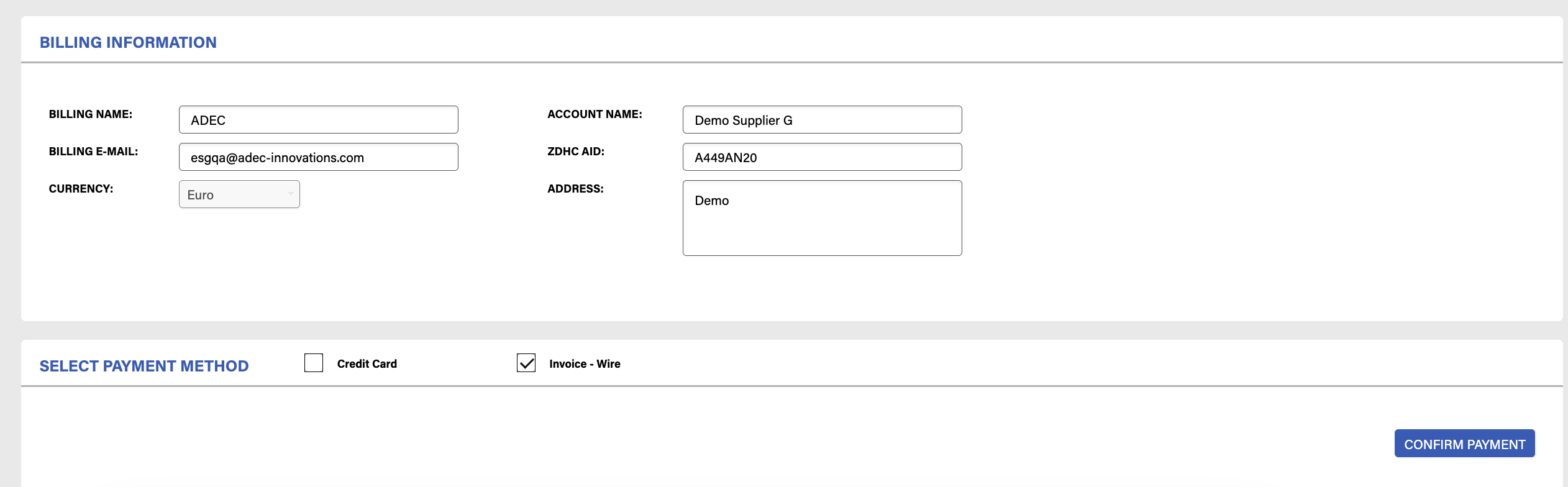1568x487 pixels.
Task: Check the Credit Card payment option
Action: (x=314, y=363)
